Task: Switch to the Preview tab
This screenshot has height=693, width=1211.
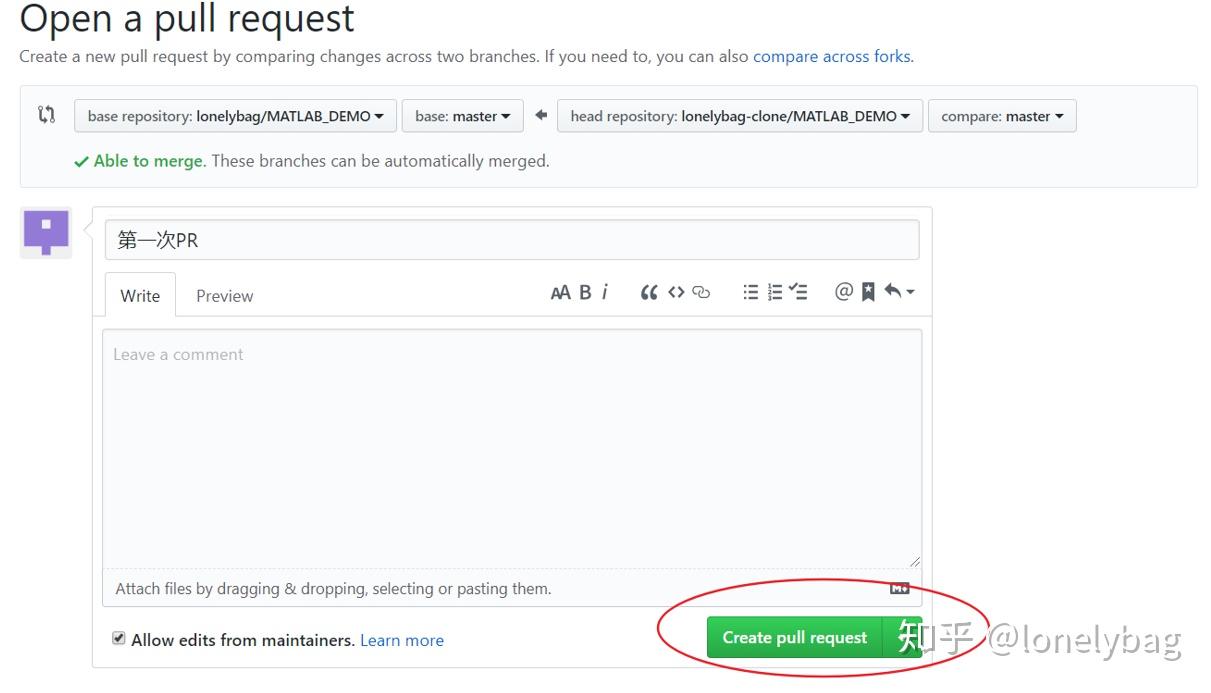Action: (223, 295)
